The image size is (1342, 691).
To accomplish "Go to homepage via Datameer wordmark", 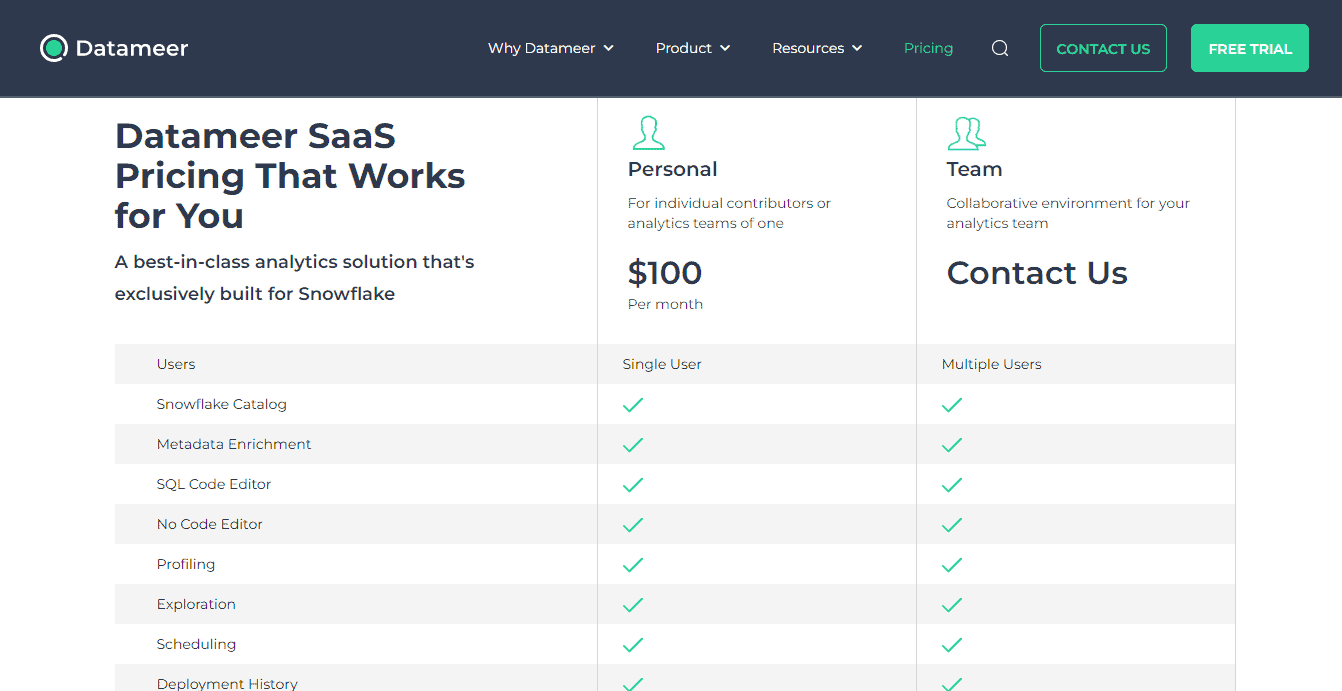I will [x=132, y=48].
